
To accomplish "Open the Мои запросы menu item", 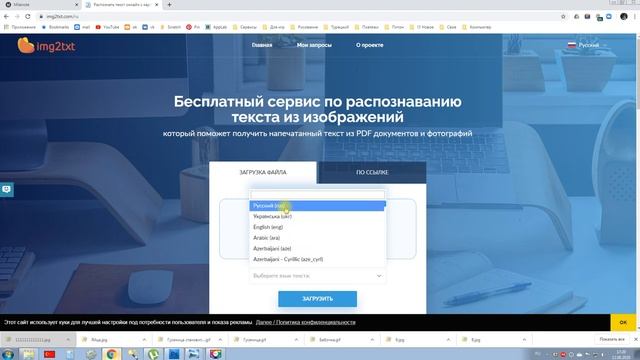I will pos(314,45).
